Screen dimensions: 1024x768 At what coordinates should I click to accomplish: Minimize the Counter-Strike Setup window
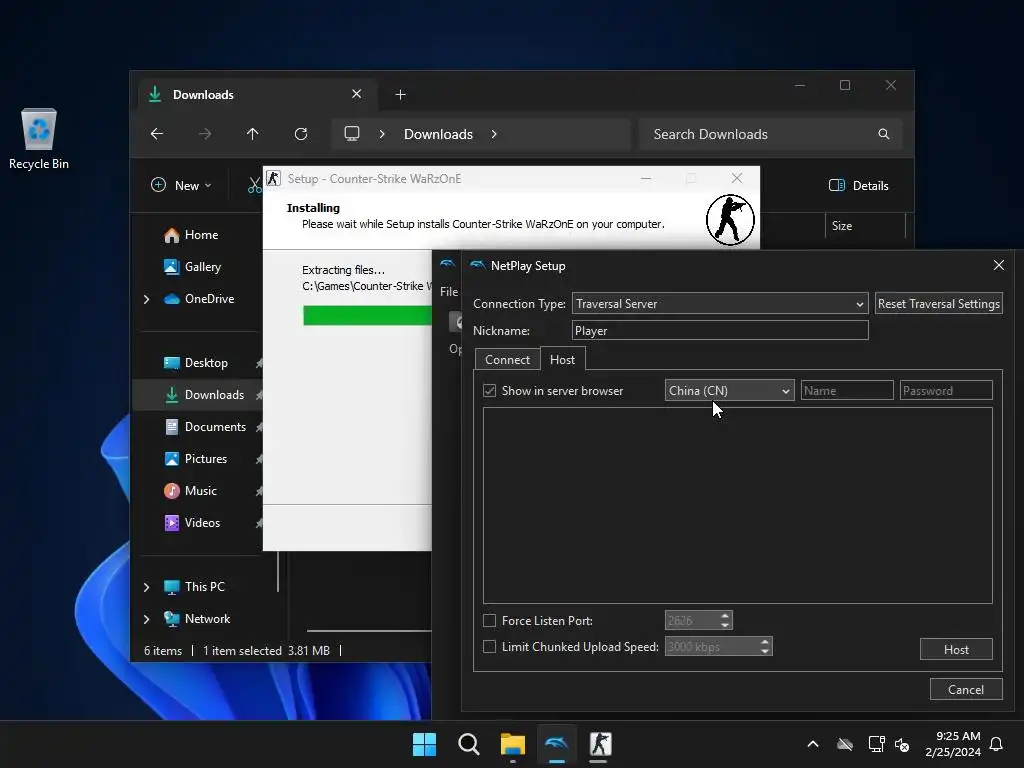(x=646, y=178)
